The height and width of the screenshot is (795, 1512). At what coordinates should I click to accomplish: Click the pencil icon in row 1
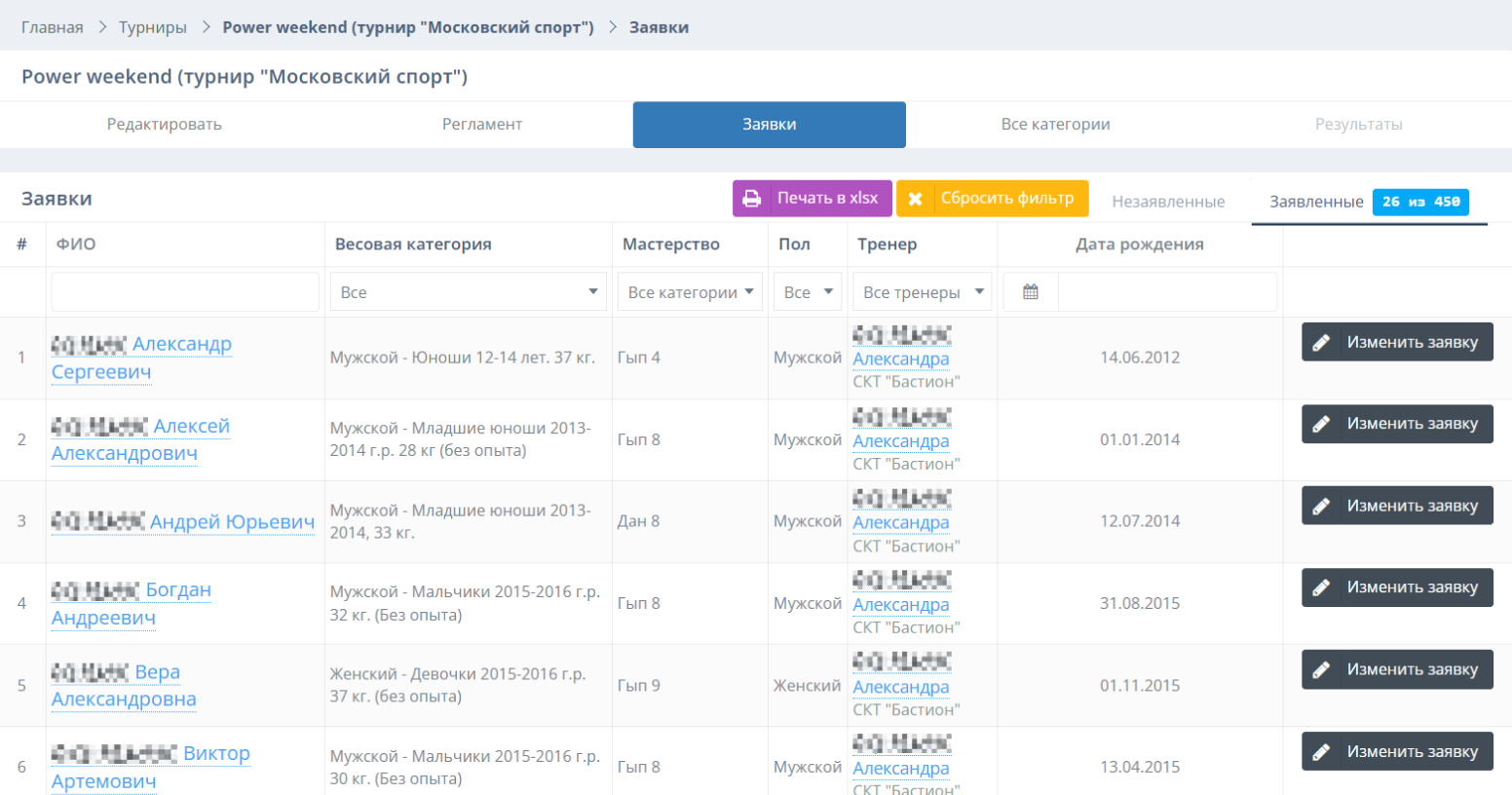click(1321, 343)
